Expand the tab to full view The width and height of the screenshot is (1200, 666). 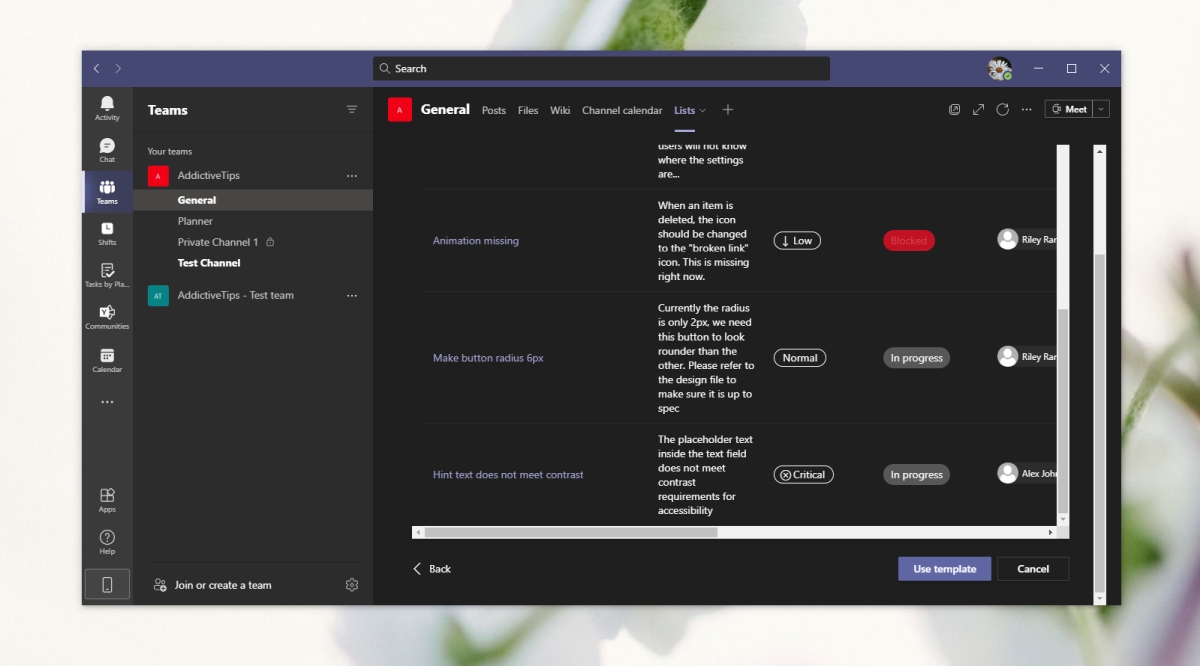tap(978, 110)
